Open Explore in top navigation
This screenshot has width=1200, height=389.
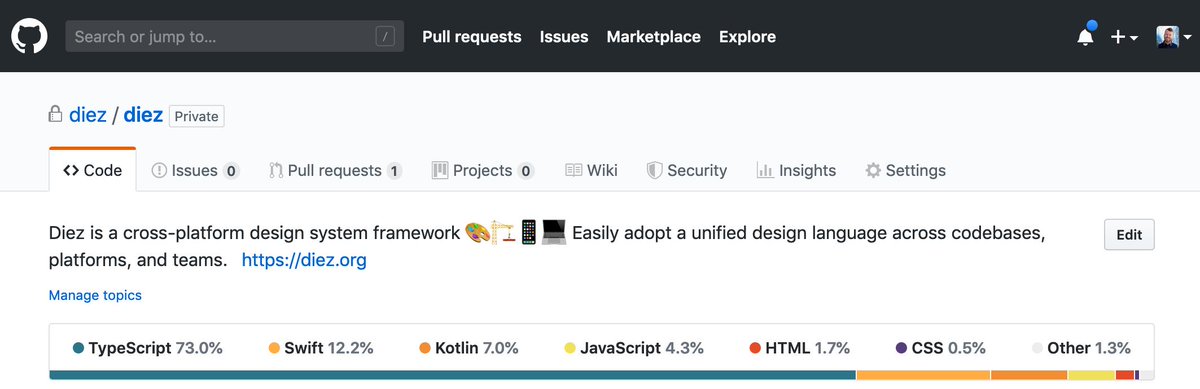pyautogui.click(x=747, y=37)
